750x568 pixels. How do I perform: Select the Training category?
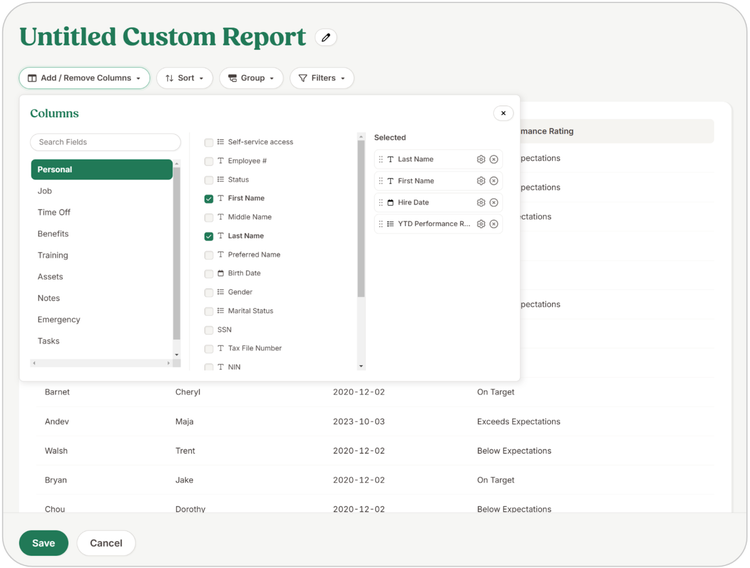point(101,256)
